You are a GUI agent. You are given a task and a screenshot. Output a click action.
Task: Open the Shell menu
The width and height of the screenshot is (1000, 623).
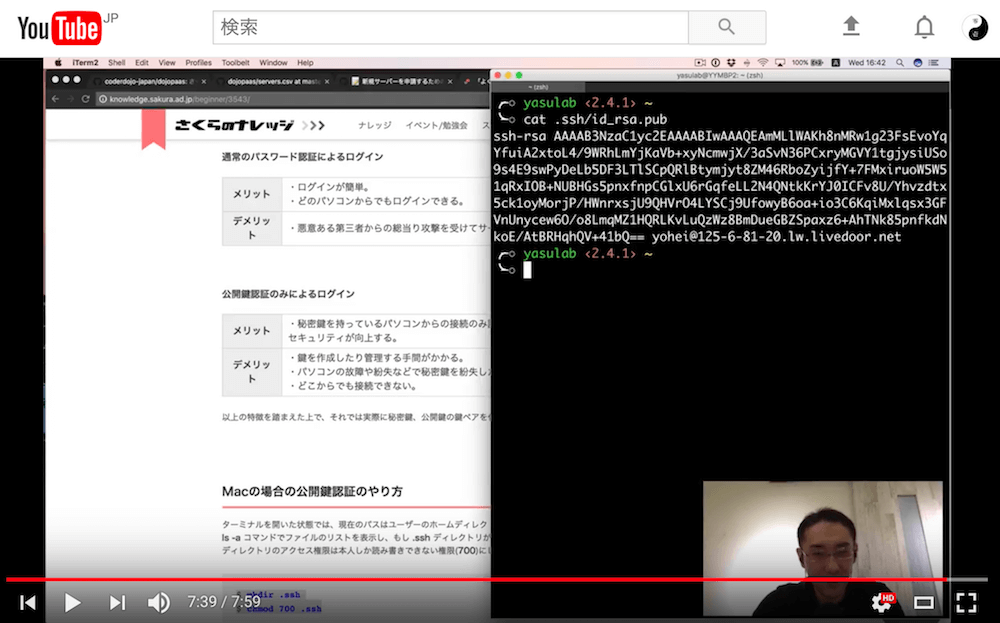[117, 62]
